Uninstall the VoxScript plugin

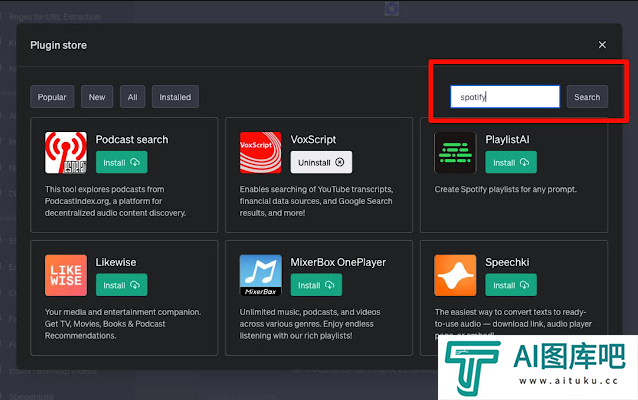pyautogui.click(x=321, y=162)
